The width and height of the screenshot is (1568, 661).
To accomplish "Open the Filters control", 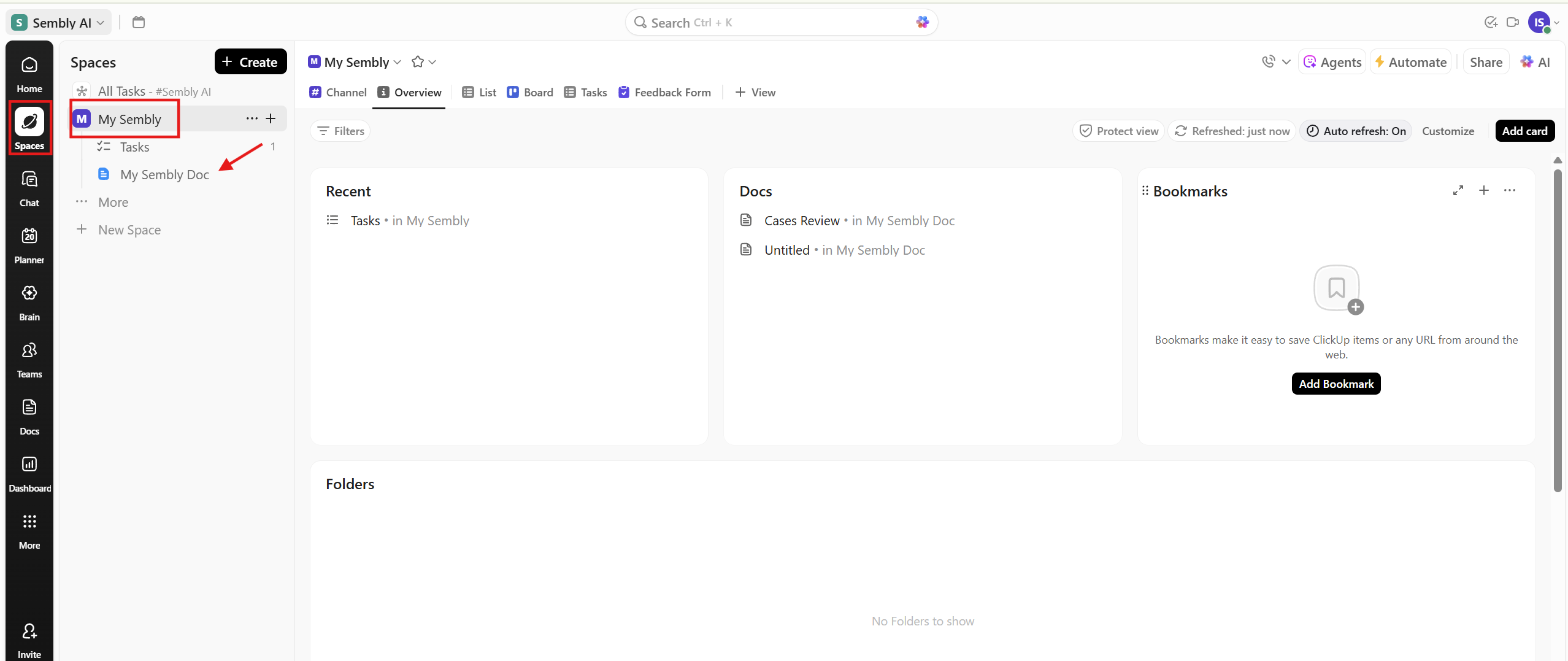I will click(x=340, y=131).
